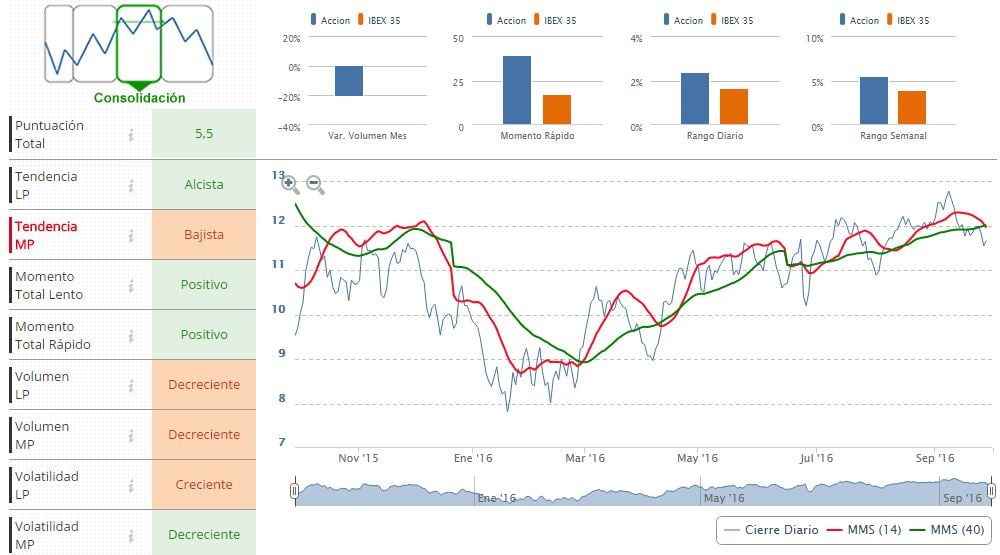Click info icon beside Volatilidad LP
The height and width of the screenshot is (555, 1000).
click(x=130, y=485)
